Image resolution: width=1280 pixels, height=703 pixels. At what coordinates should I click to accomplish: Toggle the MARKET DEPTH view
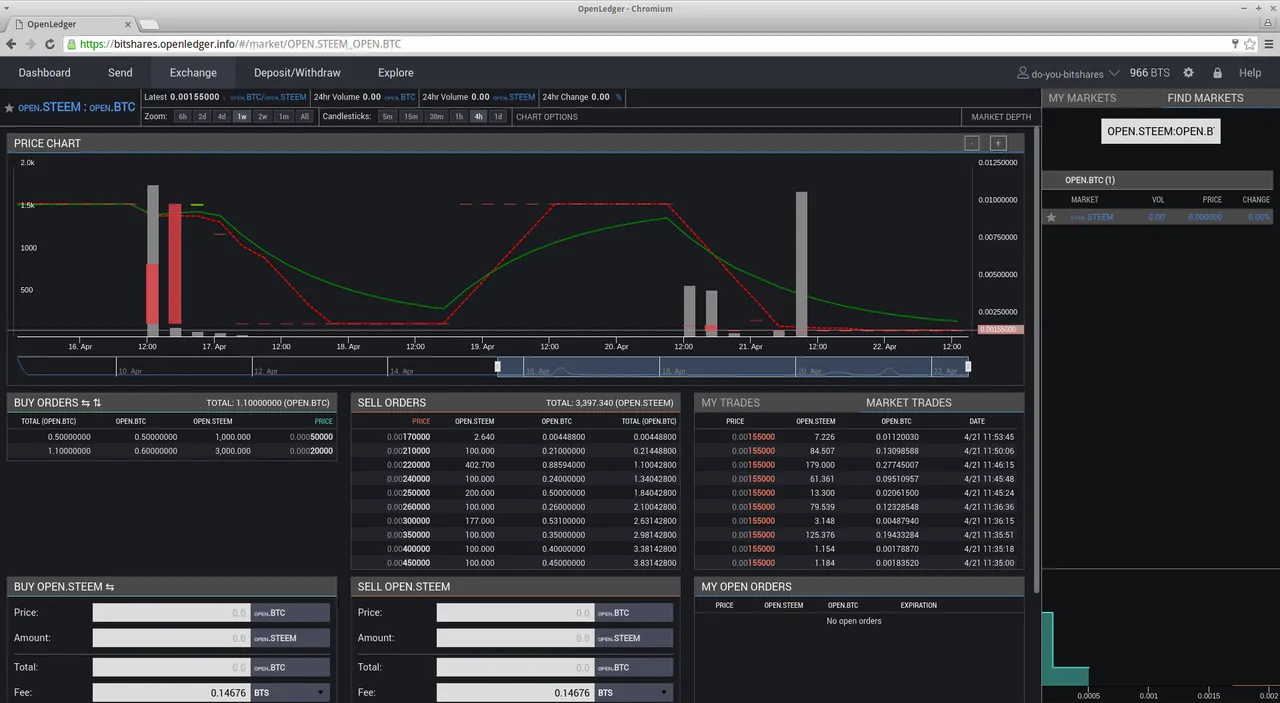click(x=1001, y=117)
